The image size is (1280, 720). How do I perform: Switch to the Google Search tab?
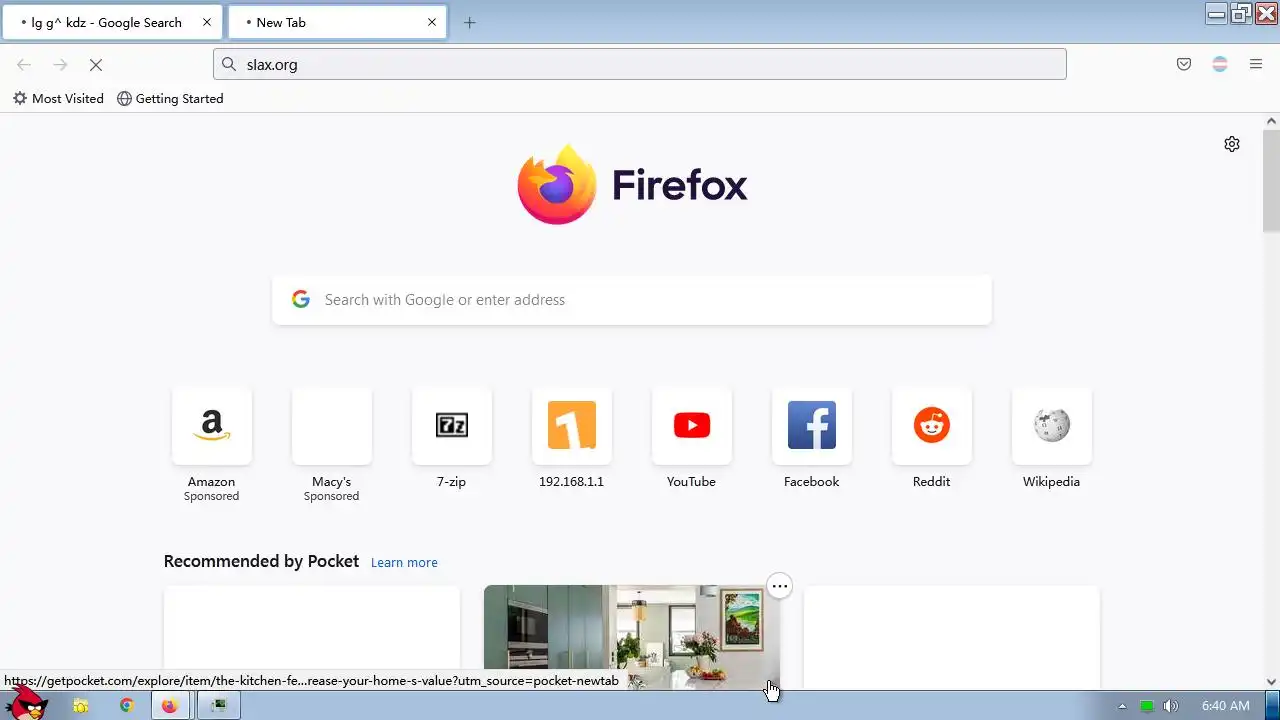click(x=112, y=22)
